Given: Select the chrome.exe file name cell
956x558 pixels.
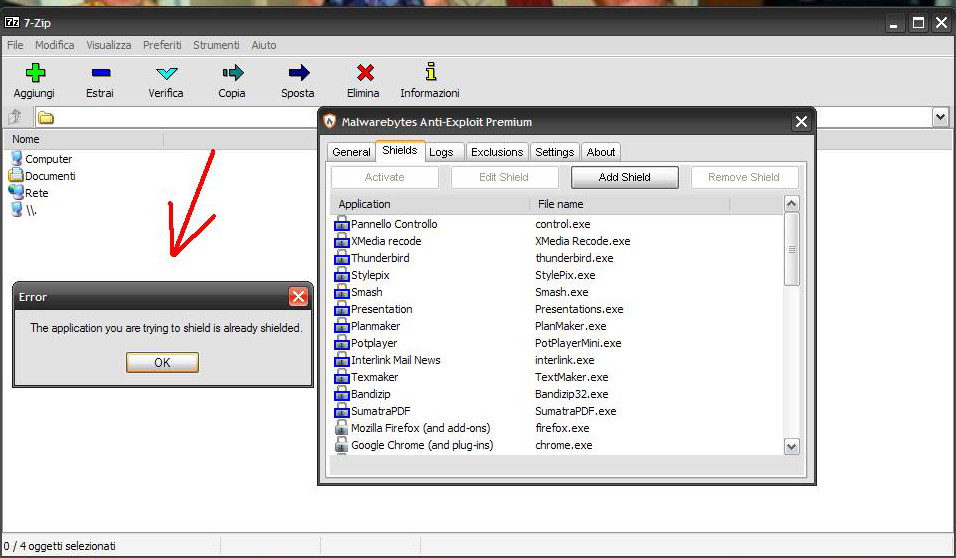Looking at the screenshot, I should tap(563, 445).
